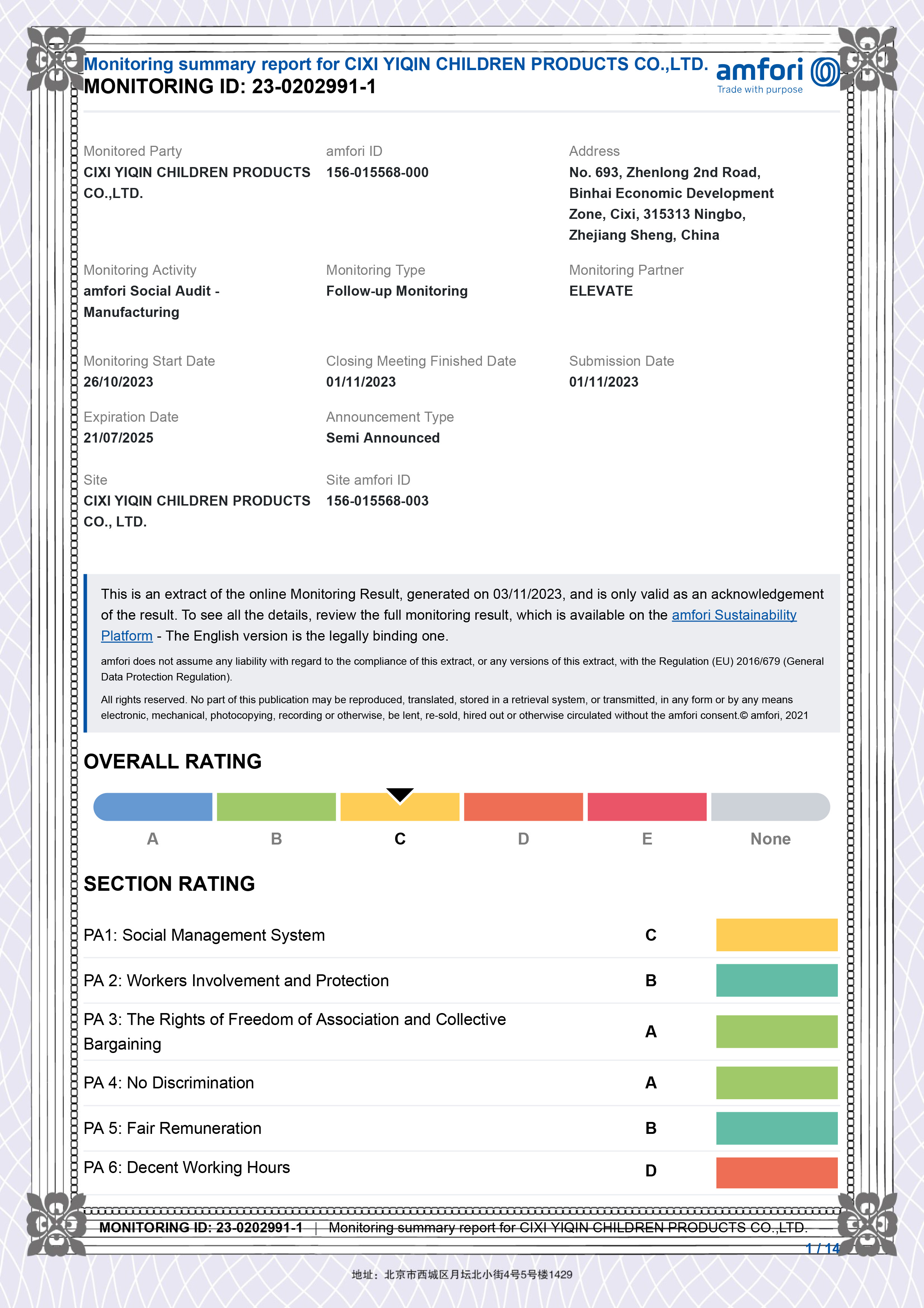Select the green B overall rating segment

point(276,807)
